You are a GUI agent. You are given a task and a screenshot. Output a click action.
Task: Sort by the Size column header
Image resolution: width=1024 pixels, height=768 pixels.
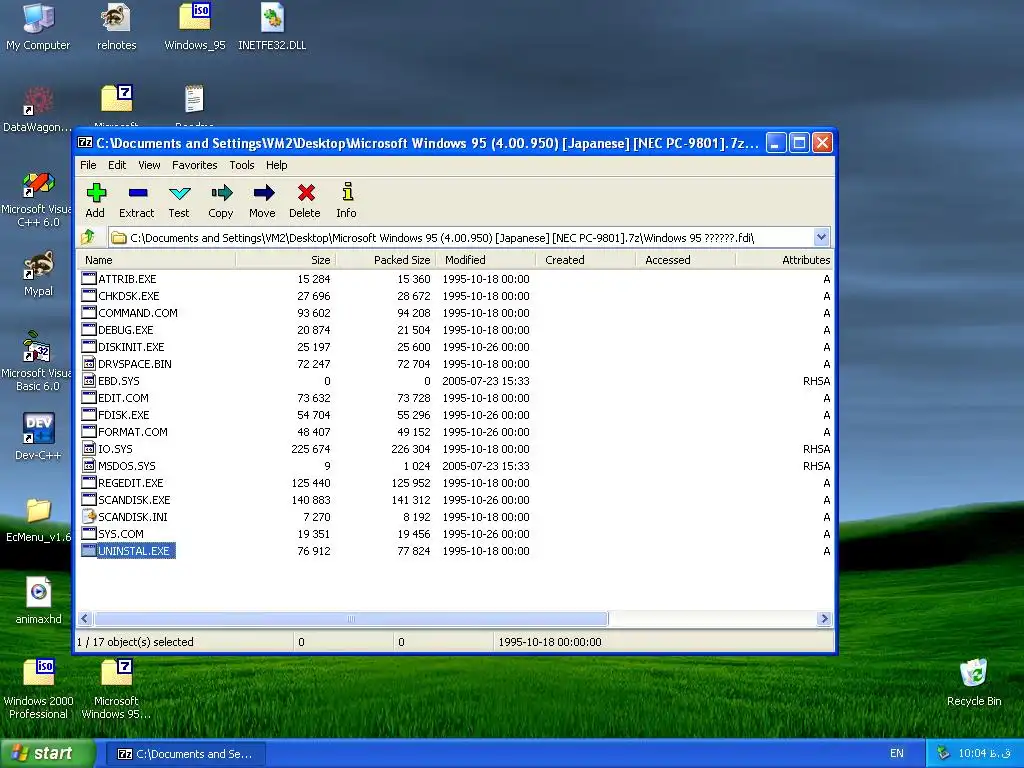pos(285,260)
